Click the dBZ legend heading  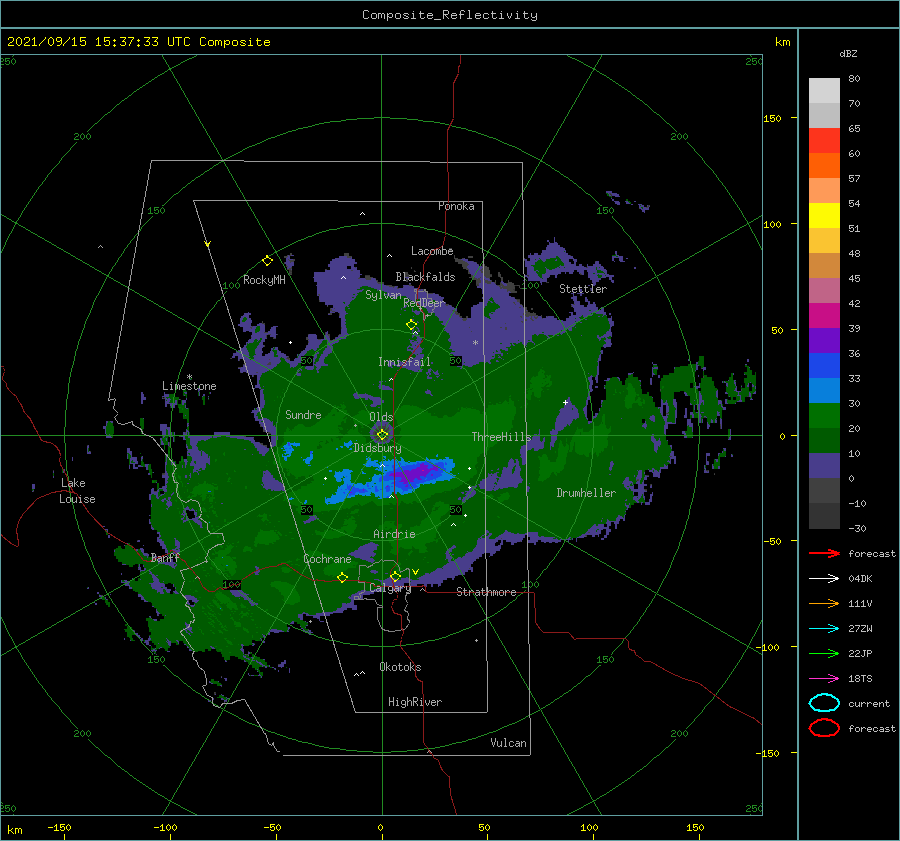pos(848,53)
